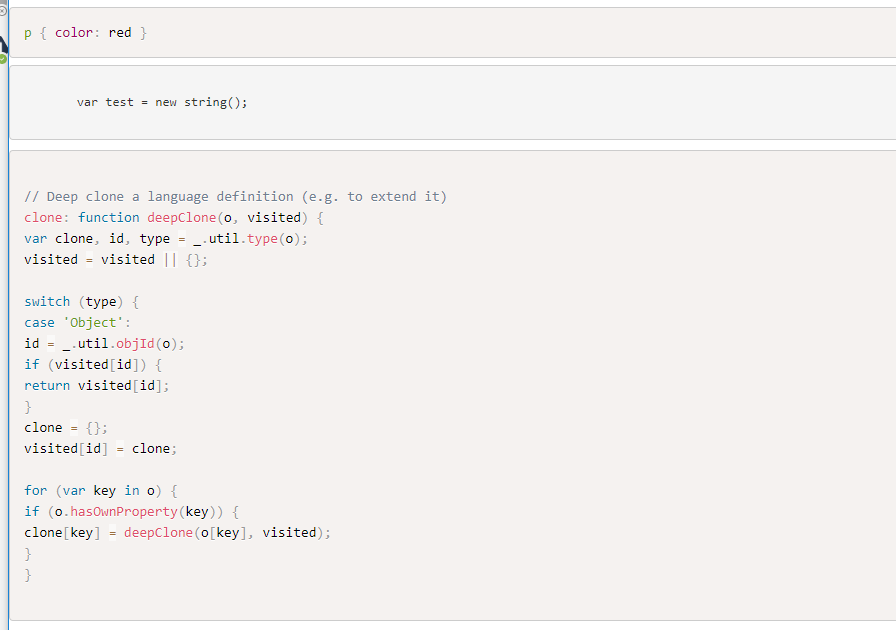
Task: Click the line 'clone = {};'
Action: click(66, 428)
